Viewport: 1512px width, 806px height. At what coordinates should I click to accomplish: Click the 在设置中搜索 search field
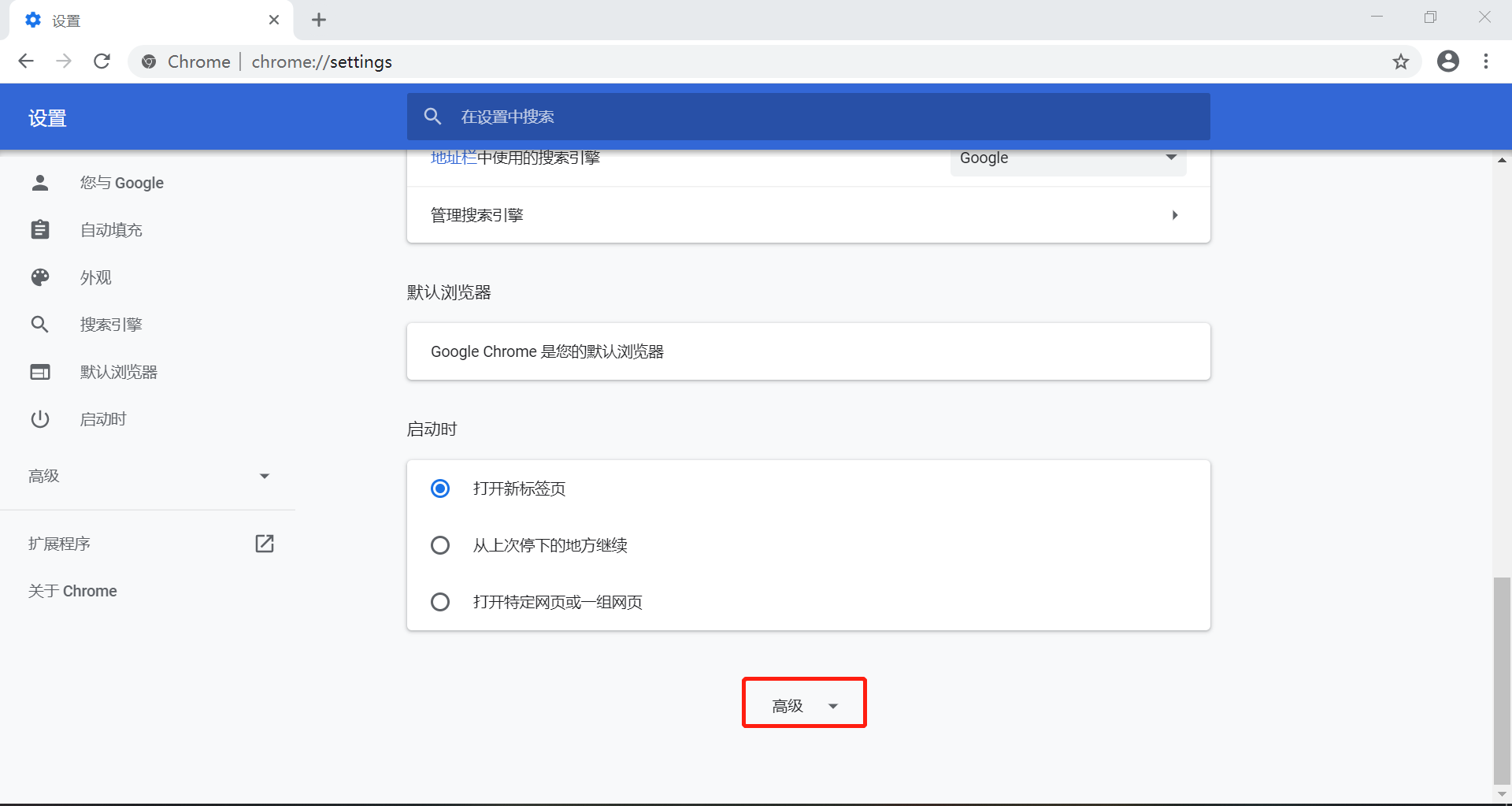[x=808, y=117]
